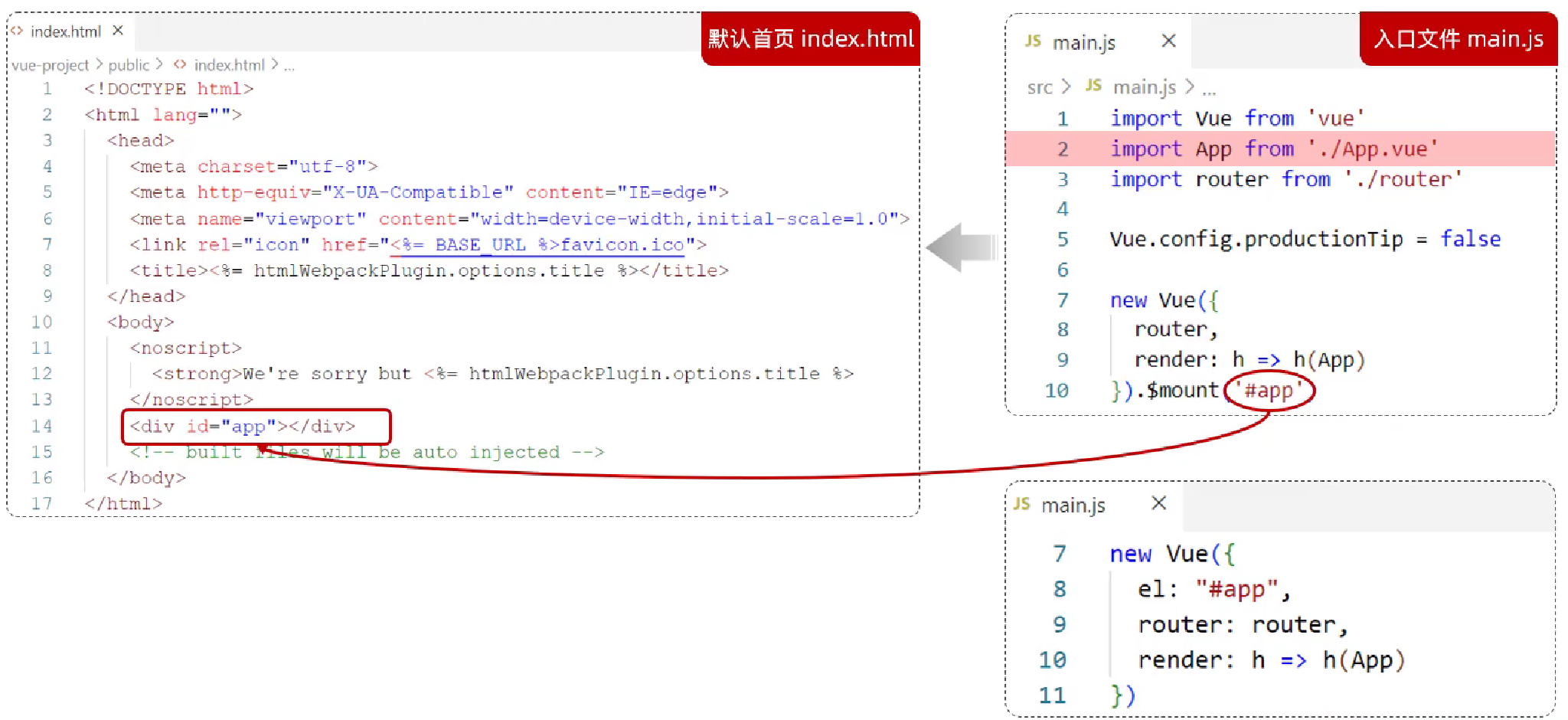Click the BASE_URL favicon.ico href link
The height and width of the screenshot is (720, 1568).
click(x=537, y=245)
